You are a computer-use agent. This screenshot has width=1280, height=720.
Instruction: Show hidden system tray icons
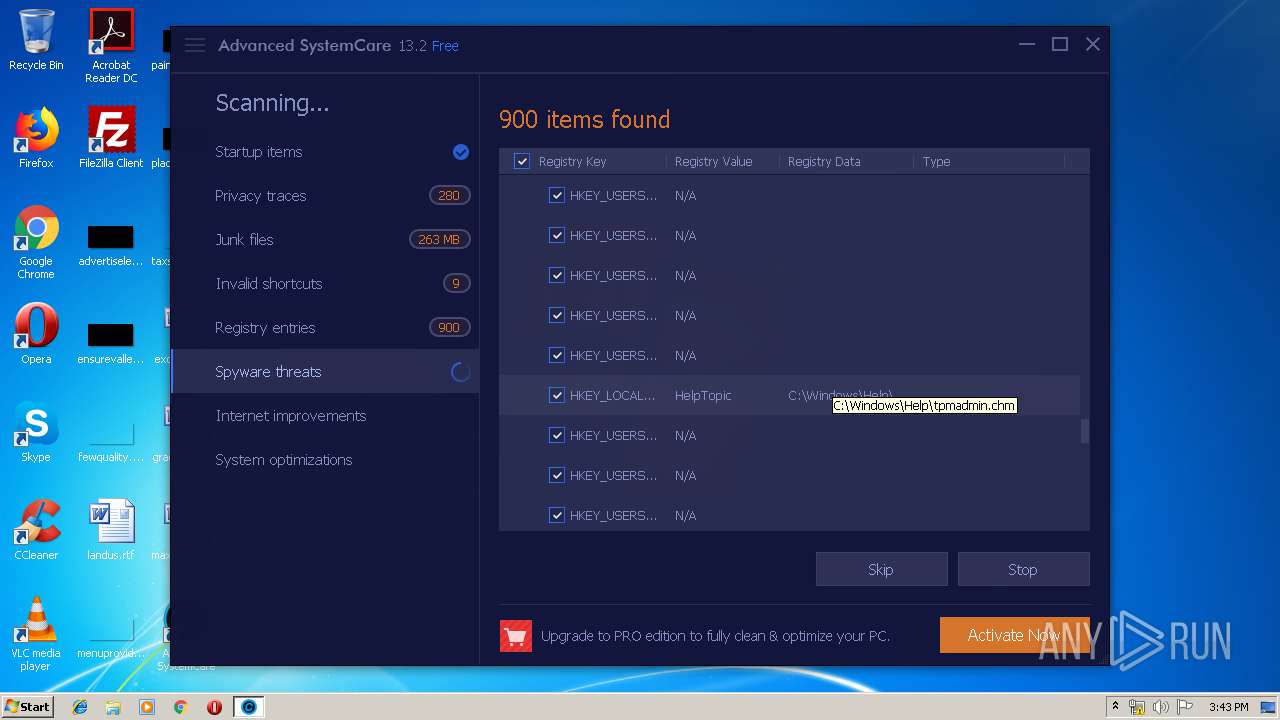click(x=1116, y=707)
